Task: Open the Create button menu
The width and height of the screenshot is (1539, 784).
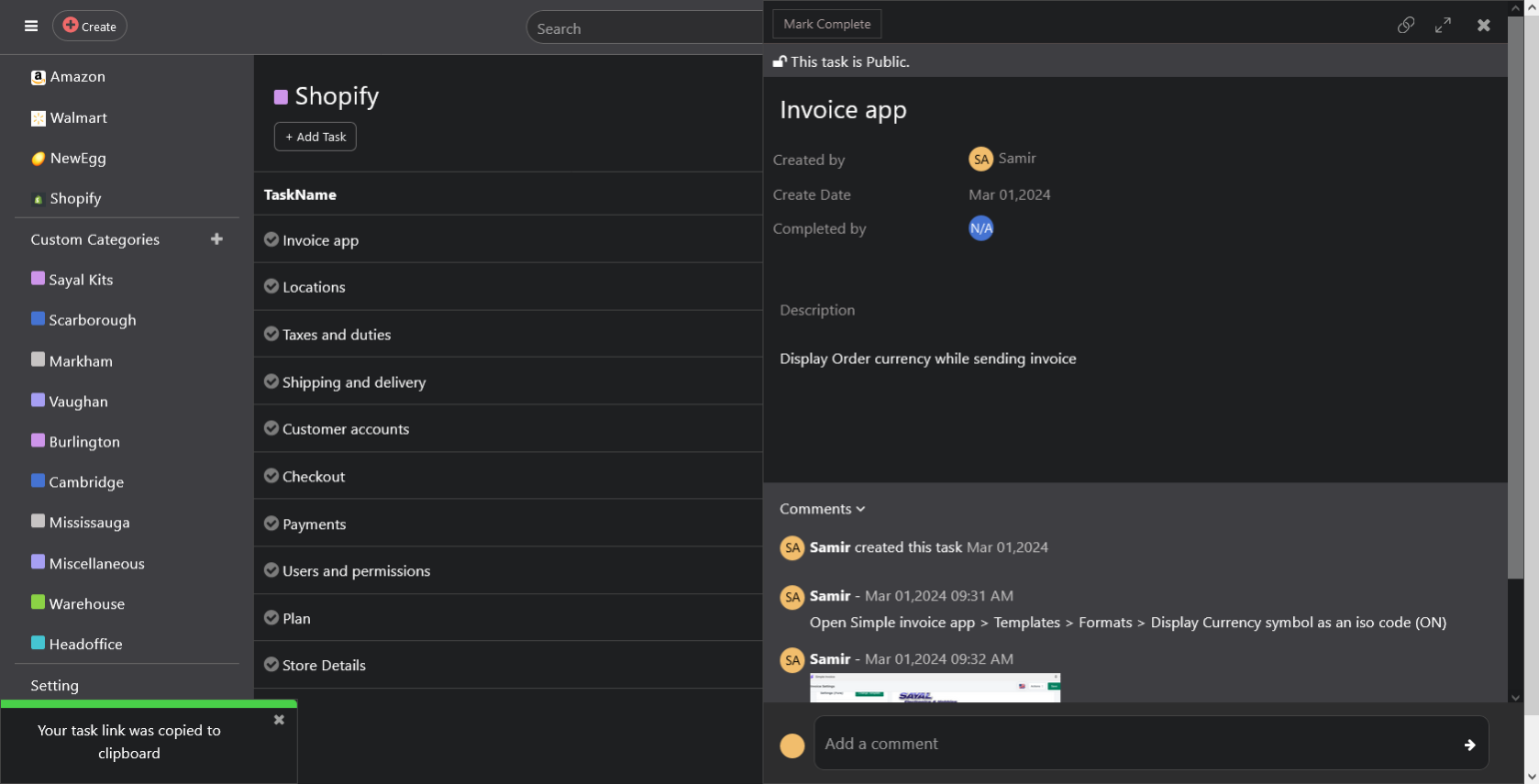Action: coord(90,26)
